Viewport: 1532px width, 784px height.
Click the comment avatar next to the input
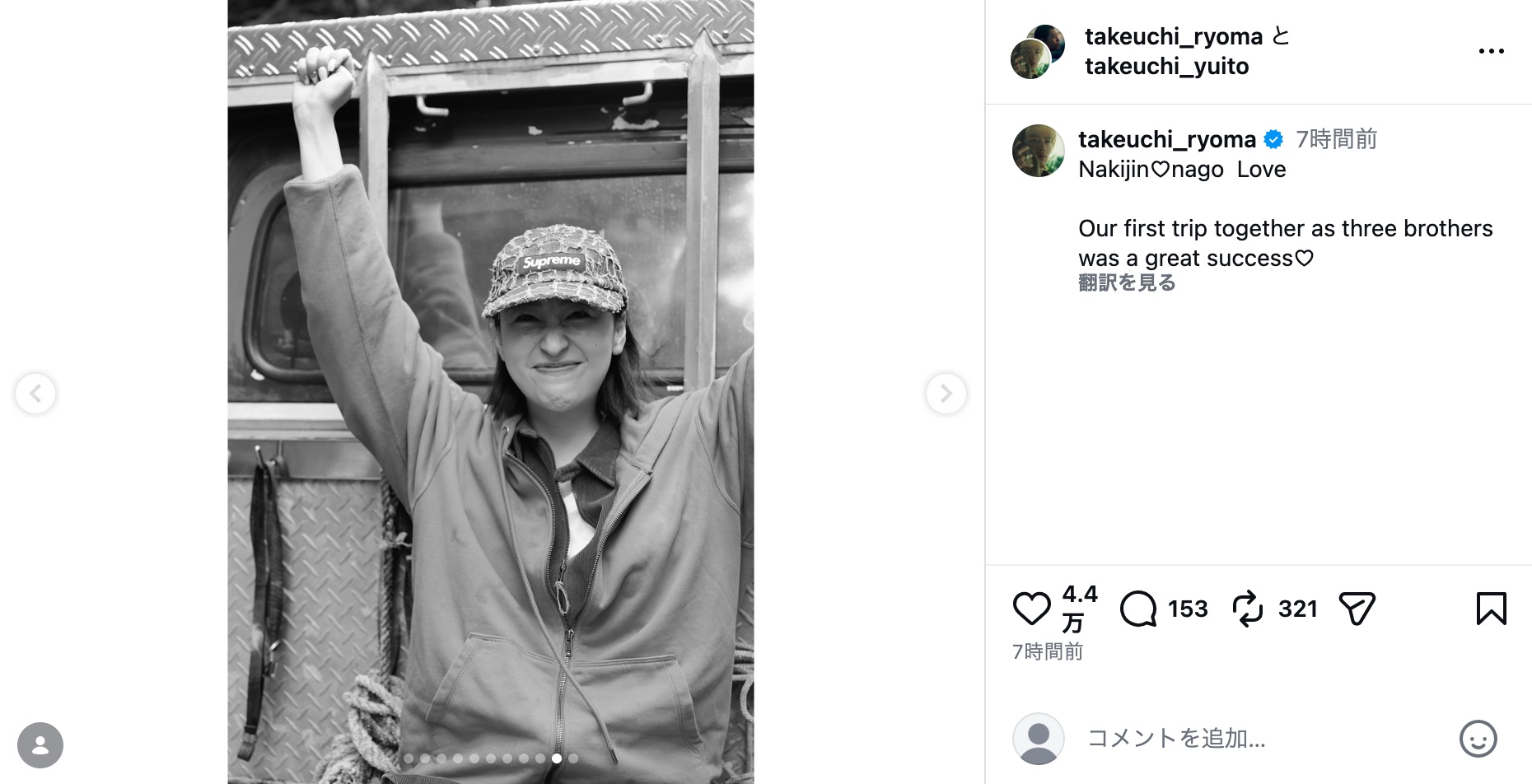point(1037,739)
